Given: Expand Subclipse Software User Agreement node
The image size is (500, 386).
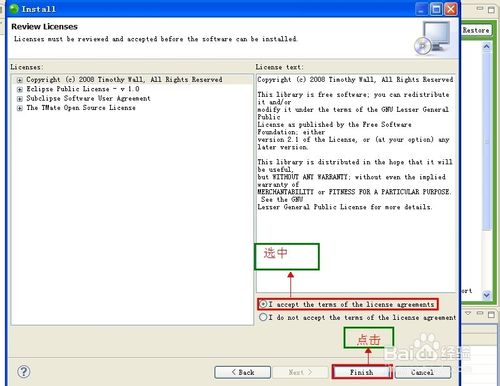Looking at the screenshot, I should 20,99.
